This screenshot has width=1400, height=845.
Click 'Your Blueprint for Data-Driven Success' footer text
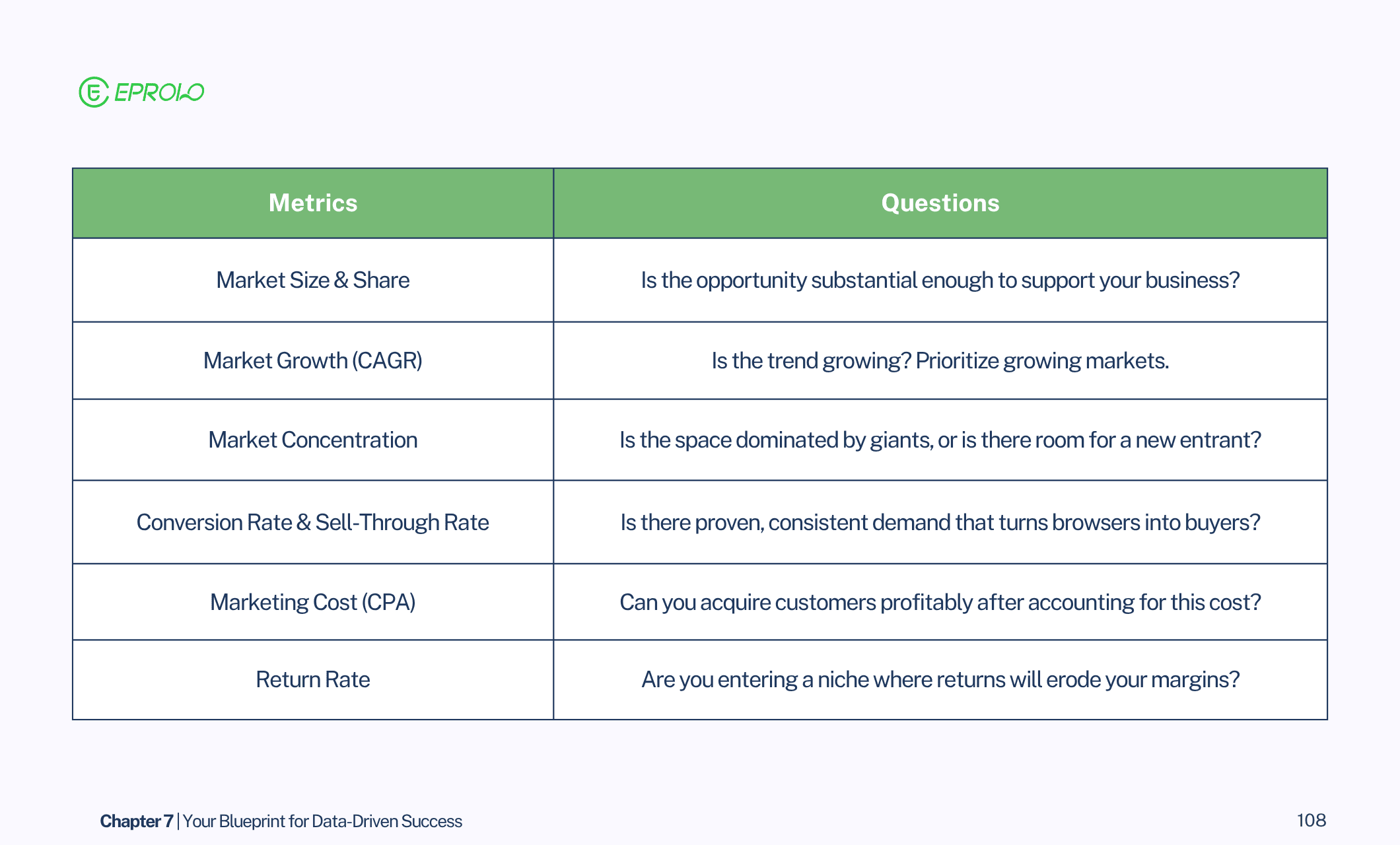tap(322, 821)
